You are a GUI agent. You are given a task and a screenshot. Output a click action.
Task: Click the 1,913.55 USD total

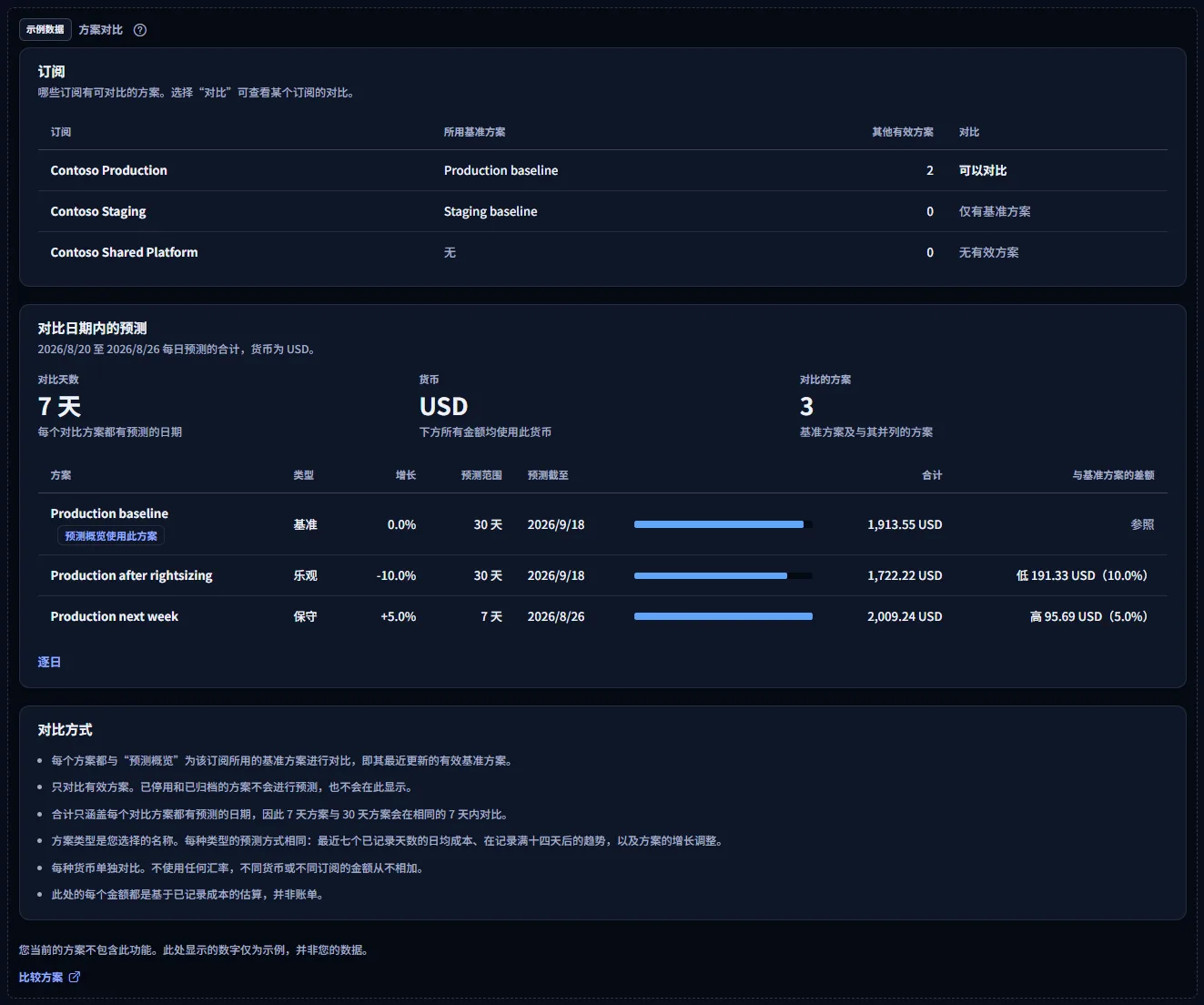pyautogui.click(x=905, y=524)
